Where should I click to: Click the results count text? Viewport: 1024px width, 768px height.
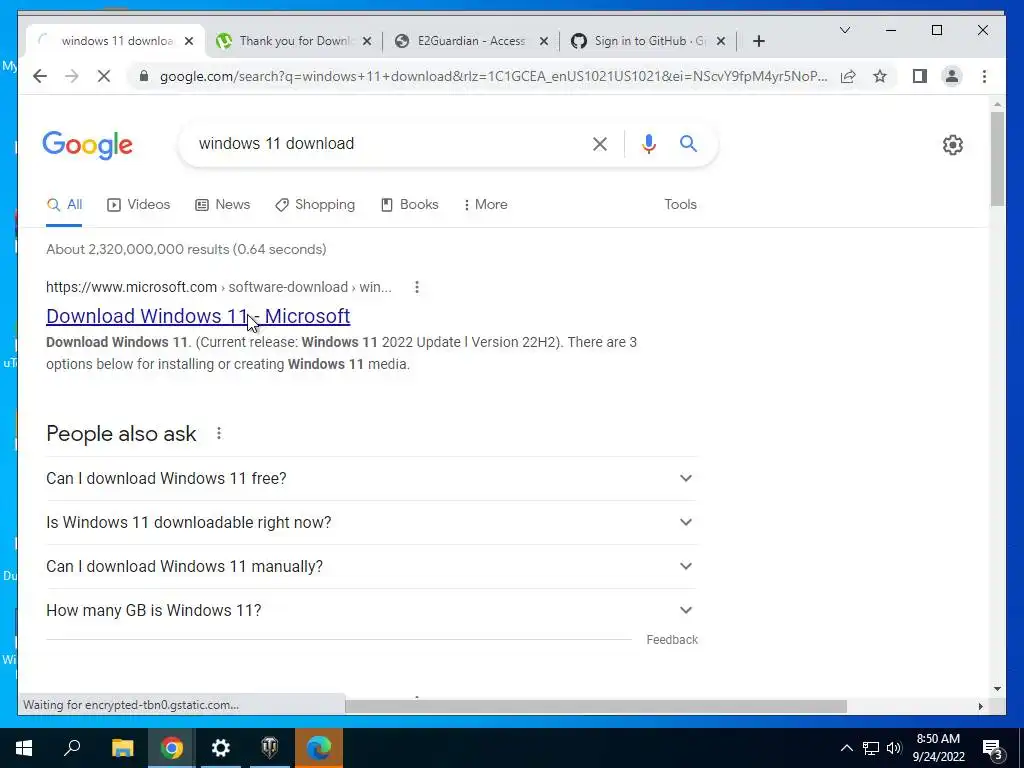tap(186, 249)
